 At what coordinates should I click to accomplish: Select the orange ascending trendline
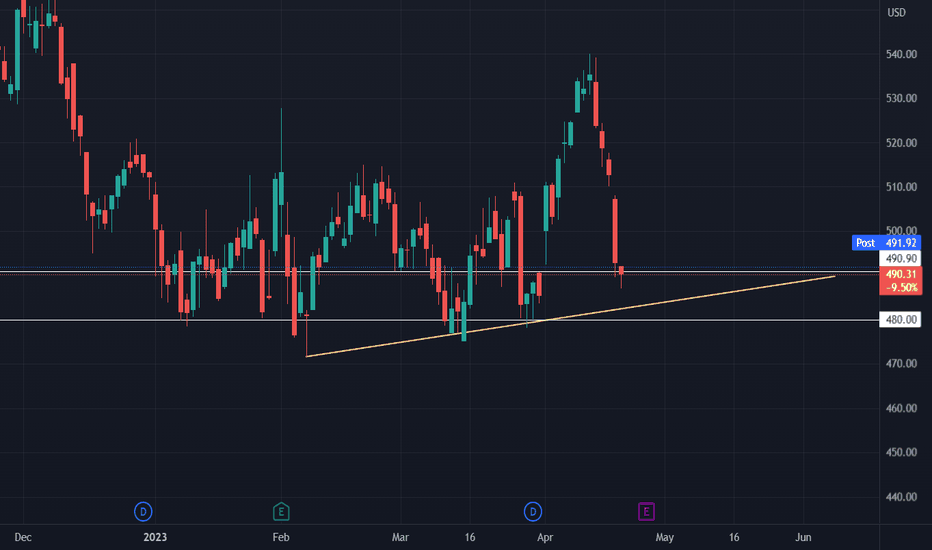click(571, 316)
